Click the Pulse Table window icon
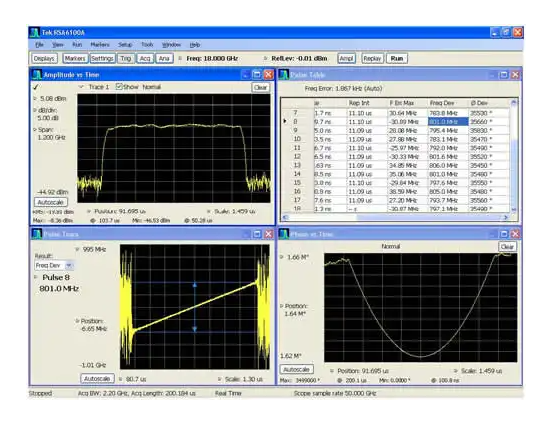Screen dimensions: 553x425 [284, 74]
